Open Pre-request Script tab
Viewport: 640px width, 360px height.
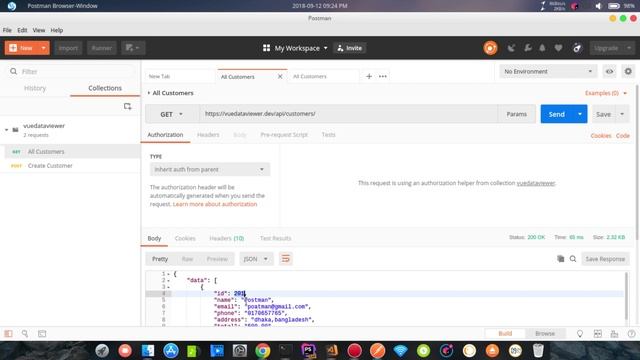[284, 135]
